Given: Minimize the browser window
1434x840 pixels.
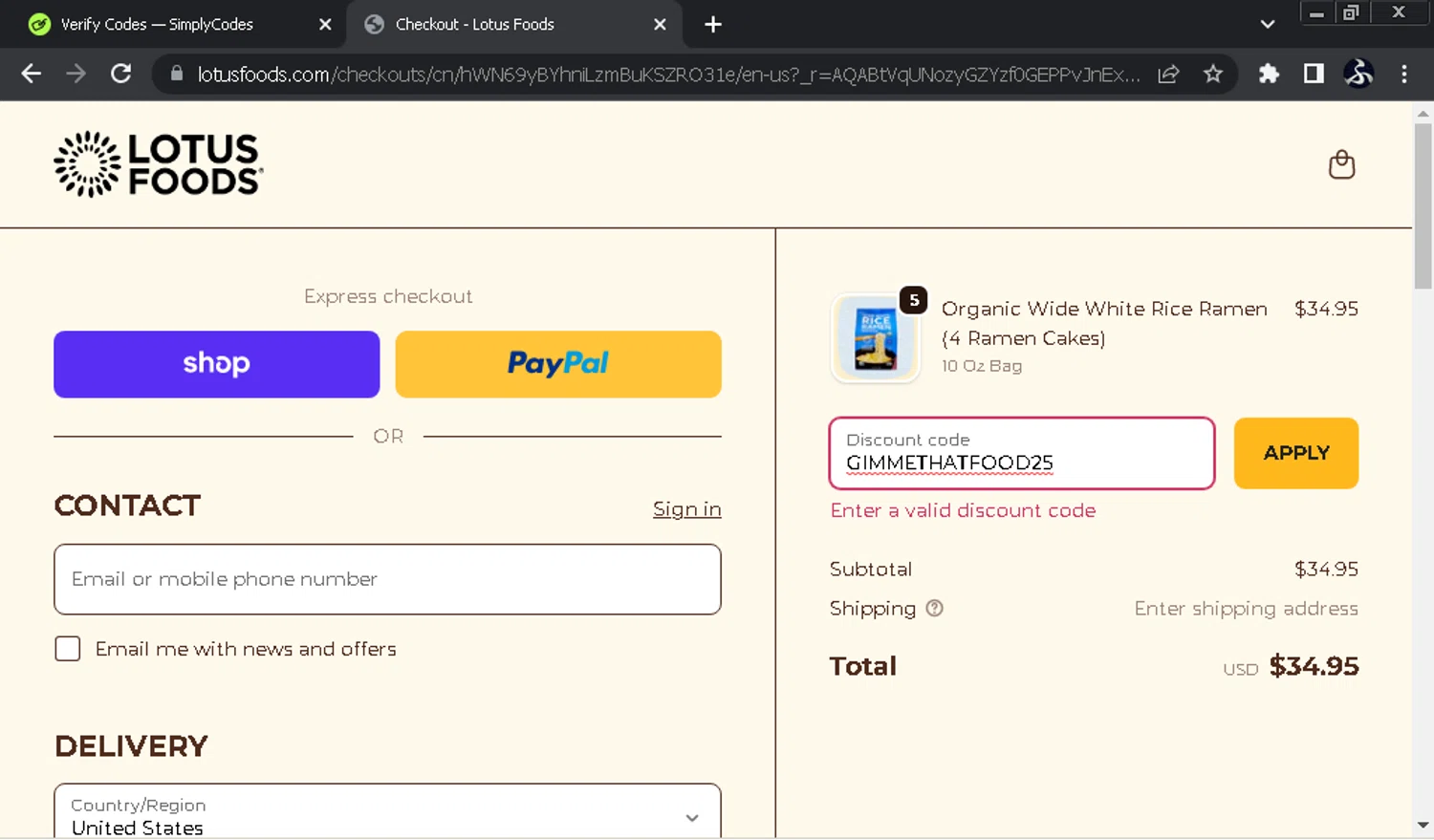Looking at the screenshot, I should [1317, 12].
